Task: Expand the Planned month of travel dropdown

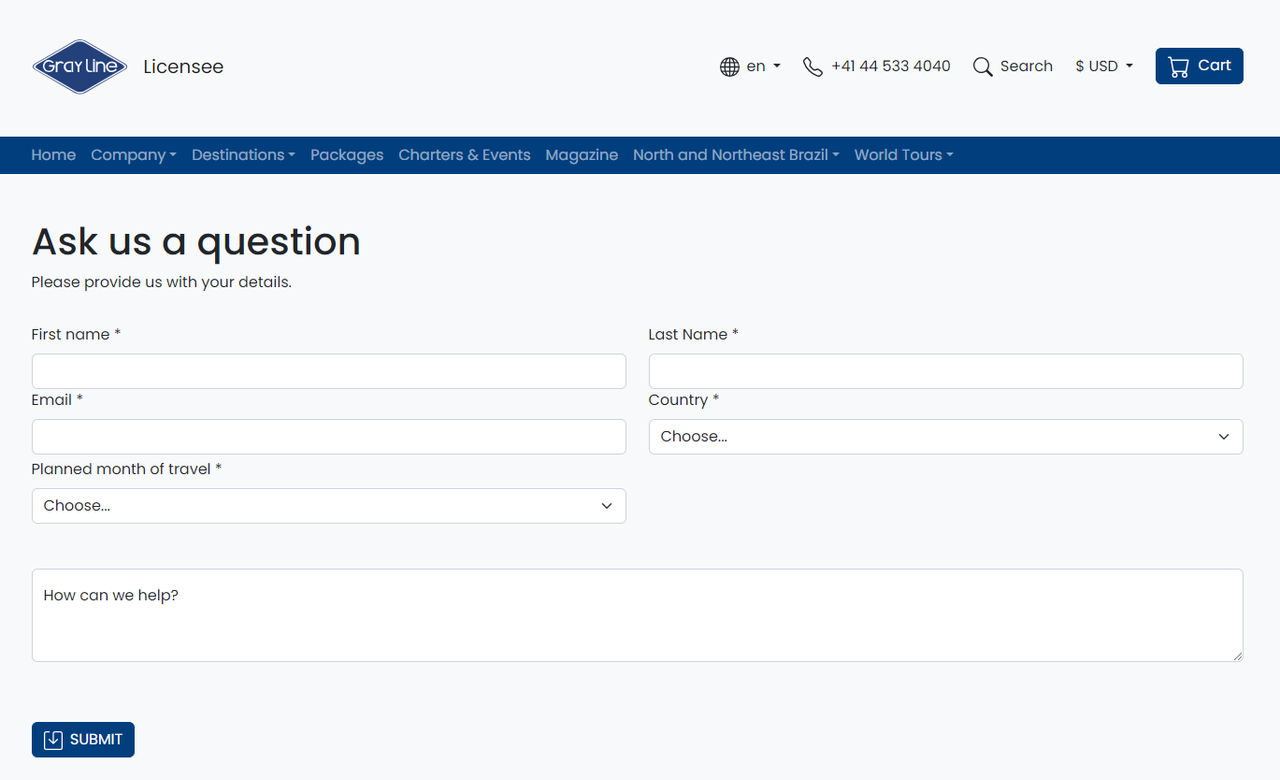Action: point(328,506)
